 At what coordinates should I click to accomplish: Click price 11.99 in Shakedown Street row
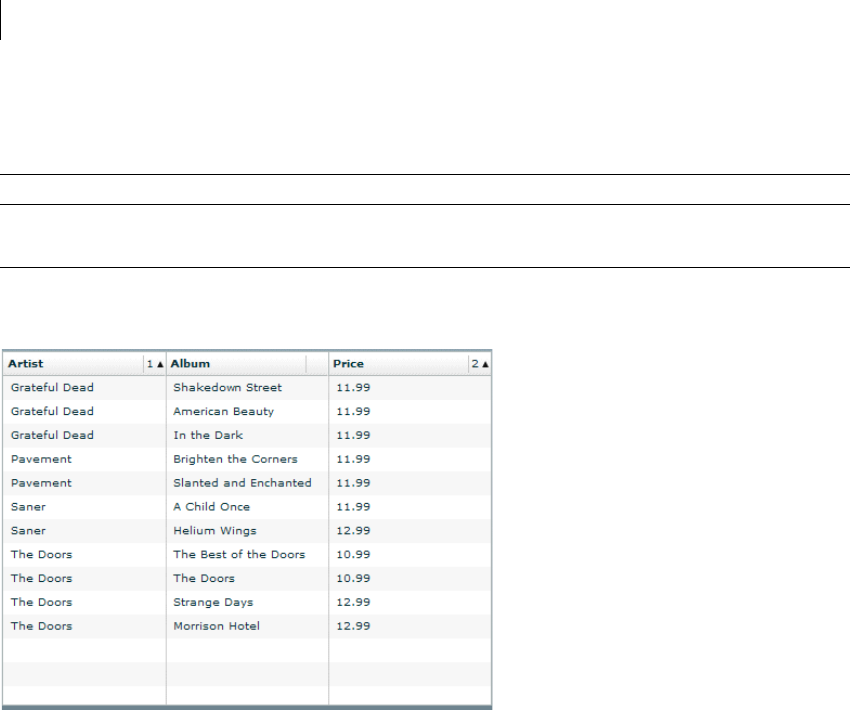tap(353, 388)
